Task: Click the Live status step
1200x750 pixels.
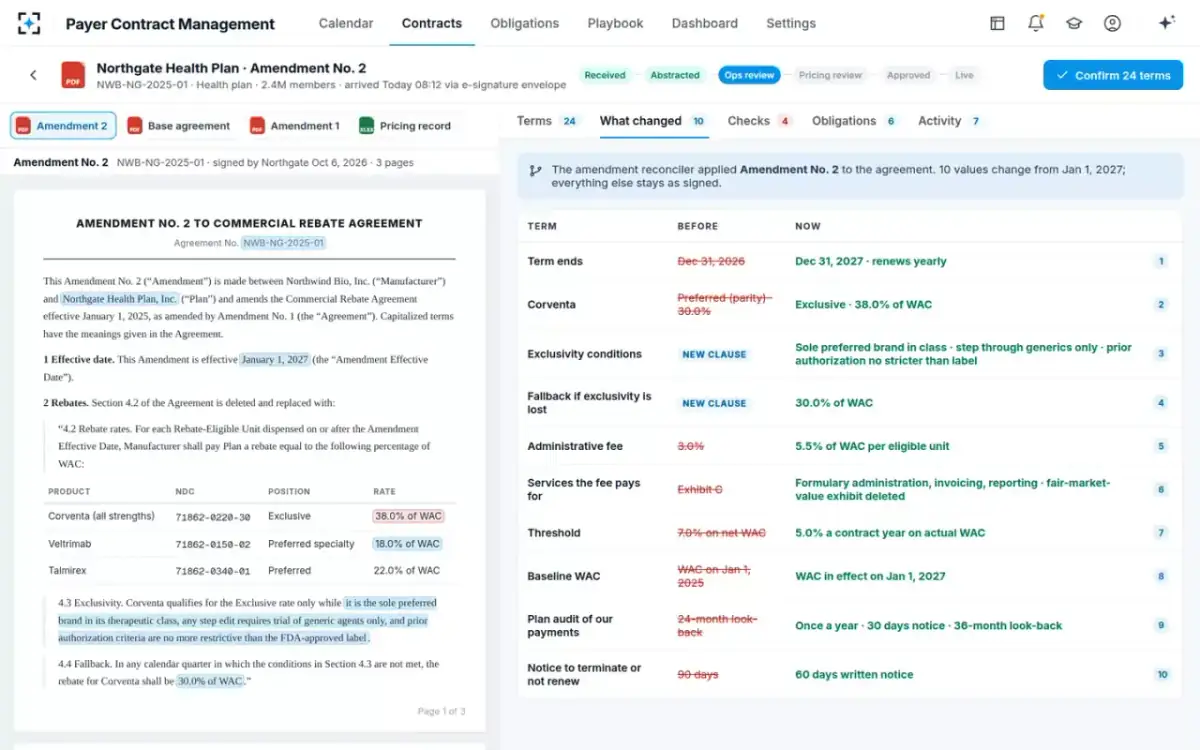Action: point(964,75)
